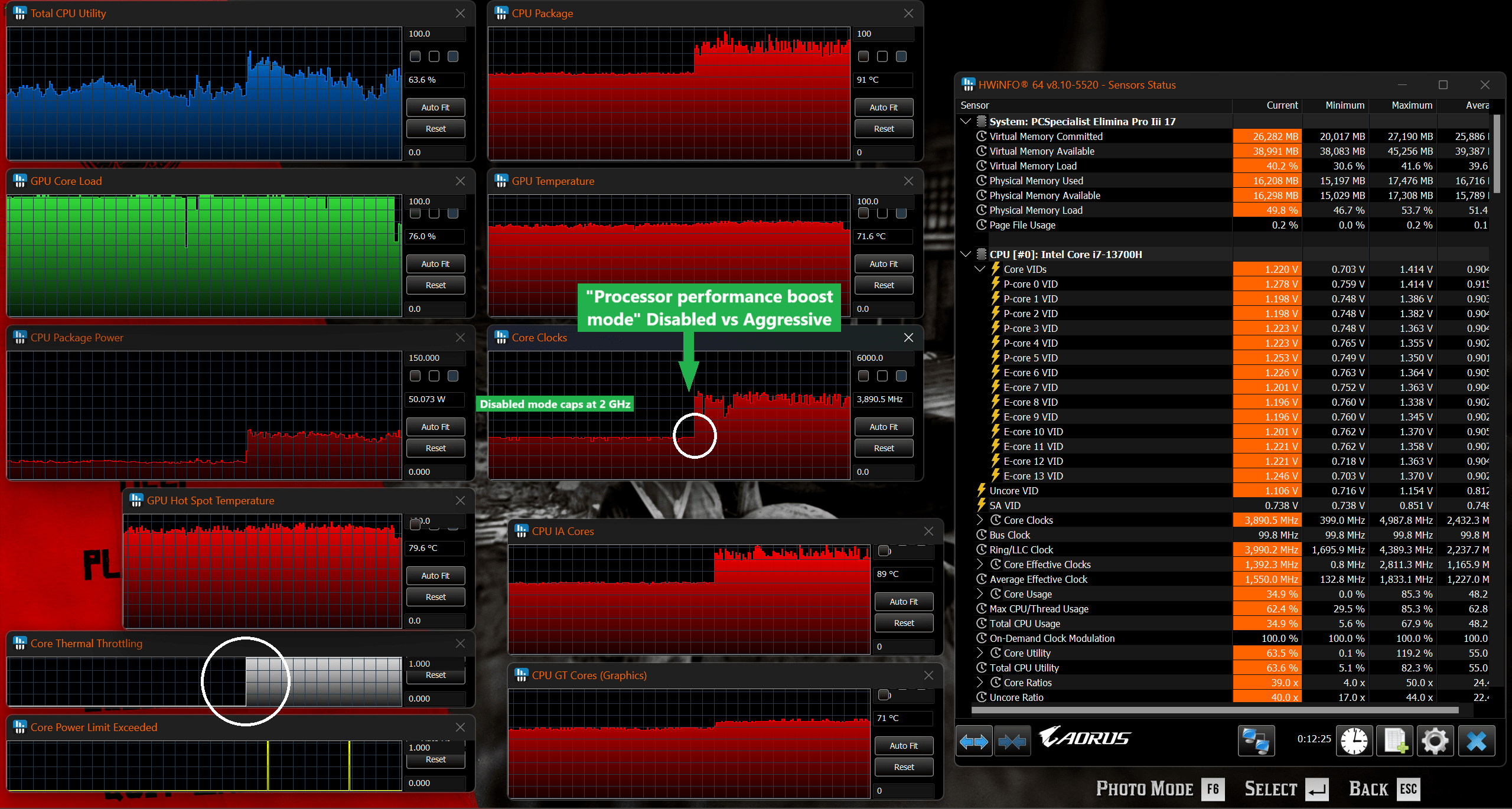1512x809 pixels.
Task: Collapse the CPU [#0] Intel Core i7-13700H group
Action: click(x=966, y=254)
